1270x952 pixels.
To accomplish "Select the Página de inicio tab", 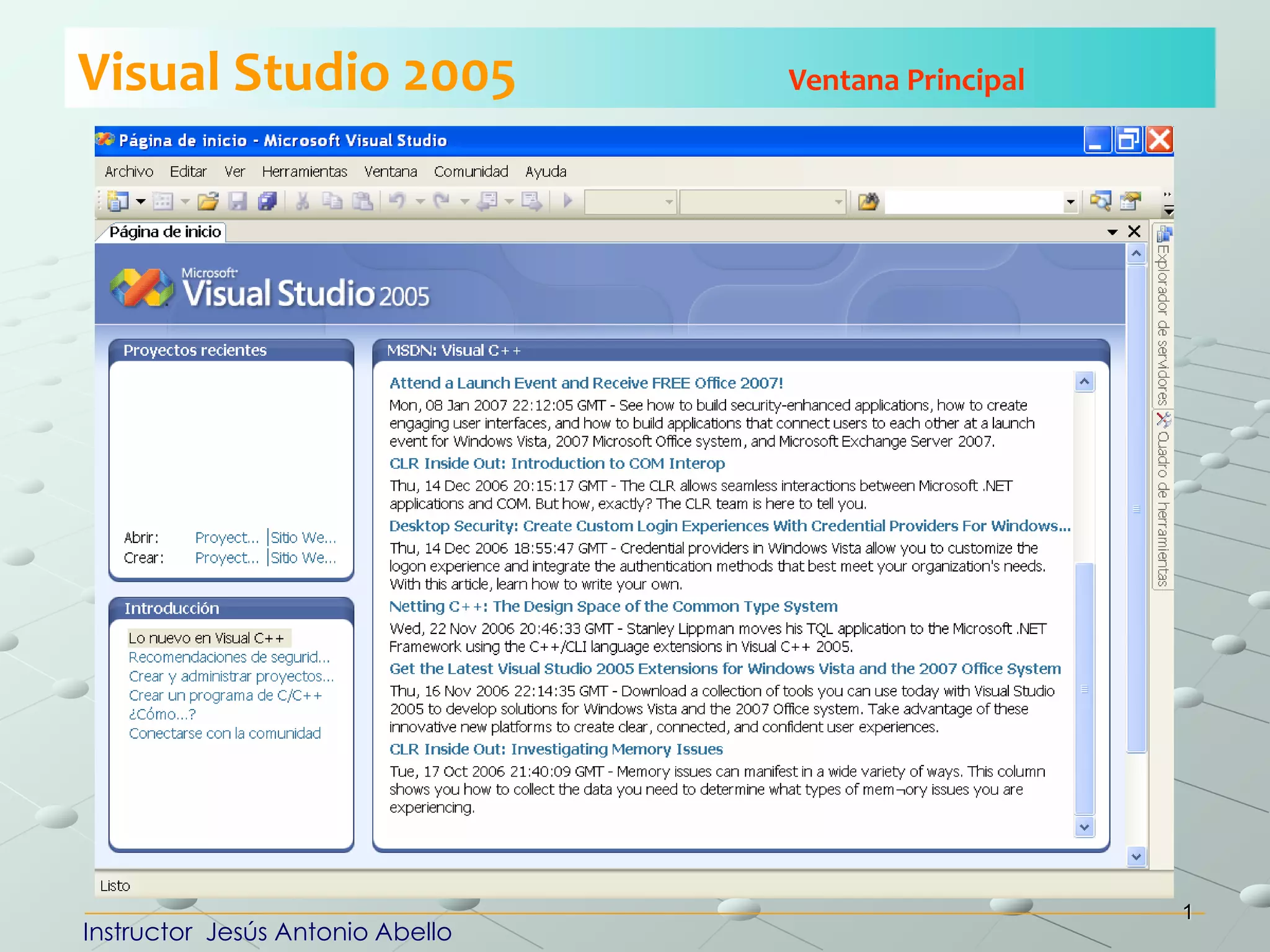I will (164, 232).
